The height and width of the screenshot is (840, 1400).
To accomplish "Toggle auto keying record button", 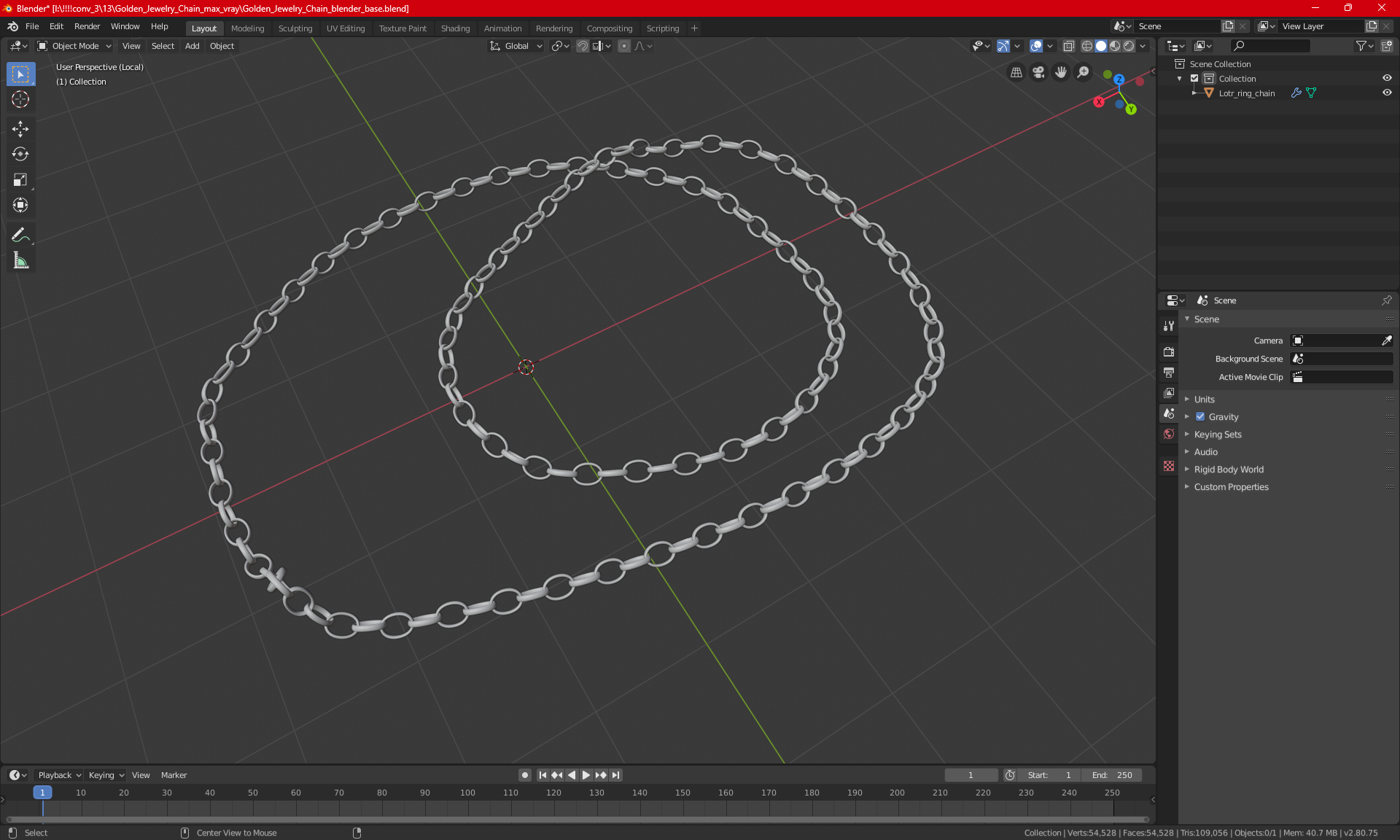I will [524, 775].
